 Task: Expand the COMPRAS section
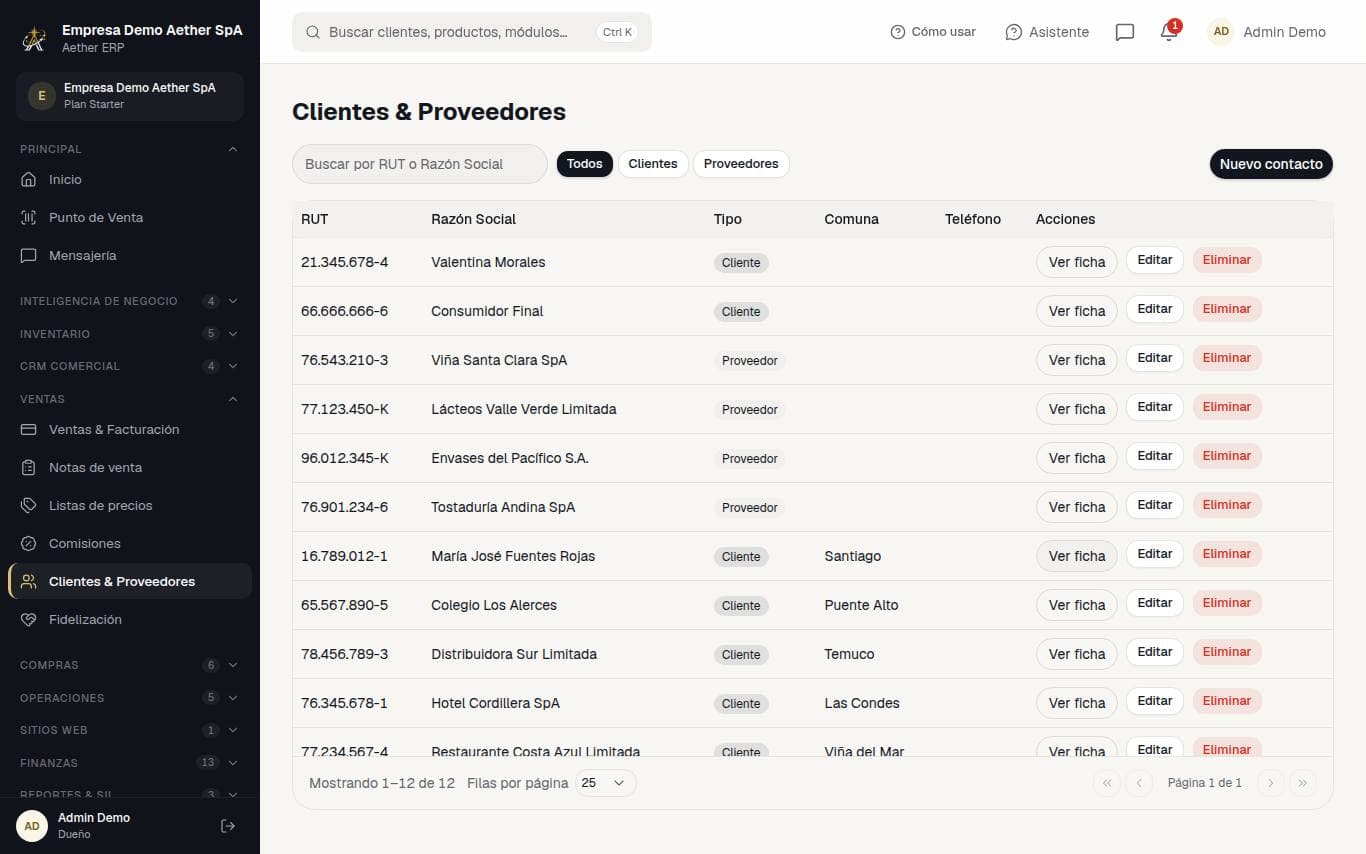click(130, 665)
